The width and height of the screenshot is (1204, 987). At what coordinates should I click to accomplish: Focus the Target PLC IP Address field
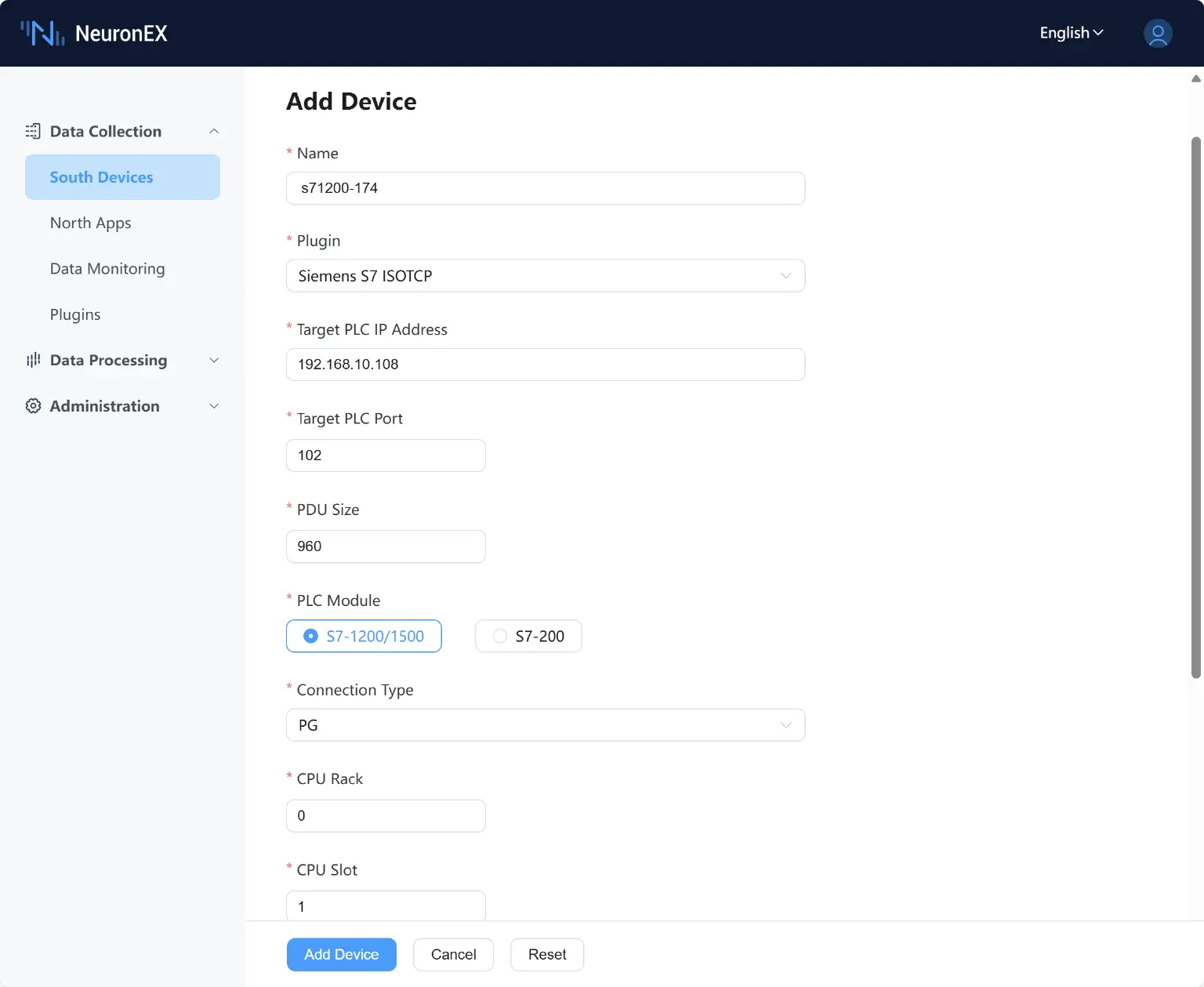545,365
